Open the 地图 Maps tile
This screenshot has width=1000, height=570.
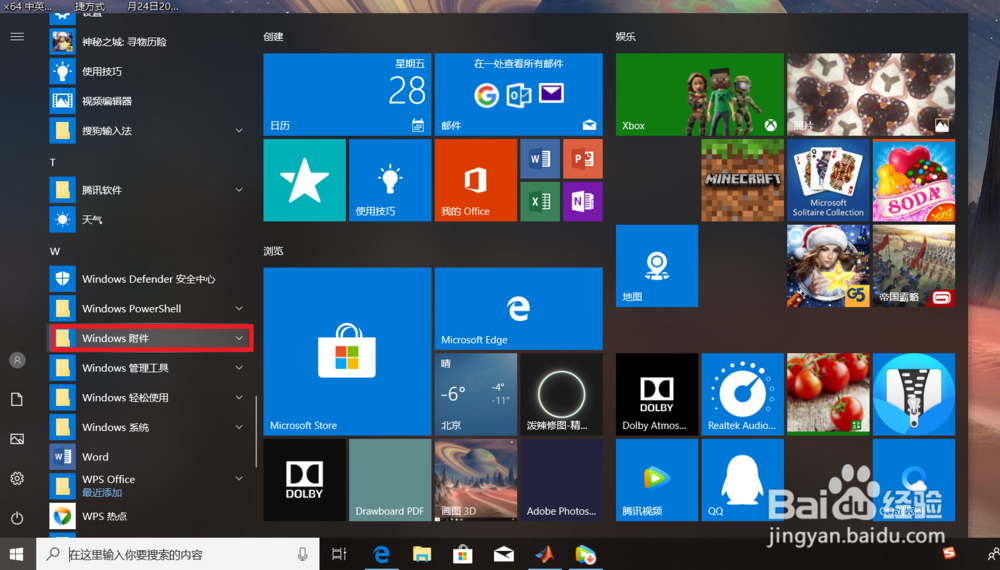click(657, 266)
